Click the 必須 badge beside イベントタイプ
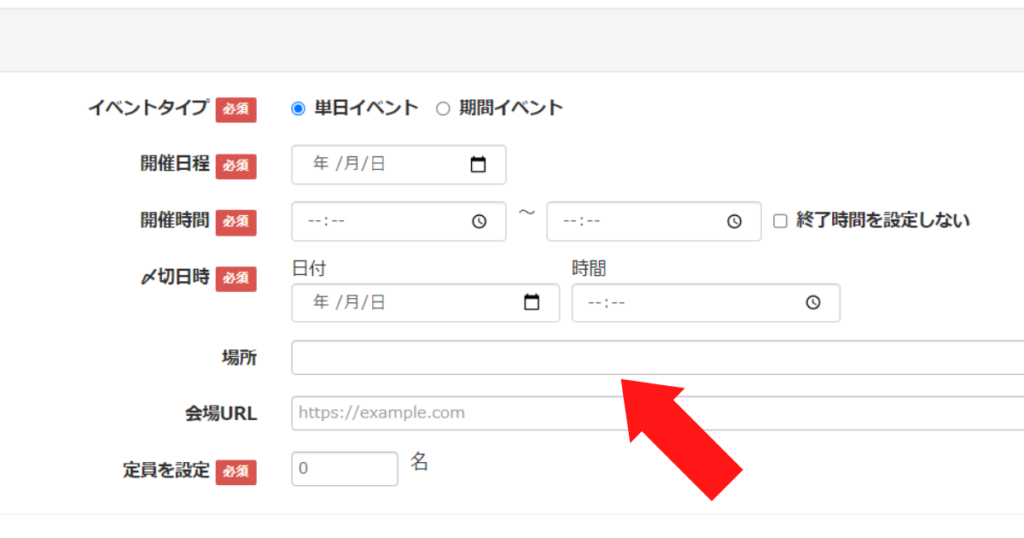The height and width of the screenshot is (538, 1024). pos(236,109)
